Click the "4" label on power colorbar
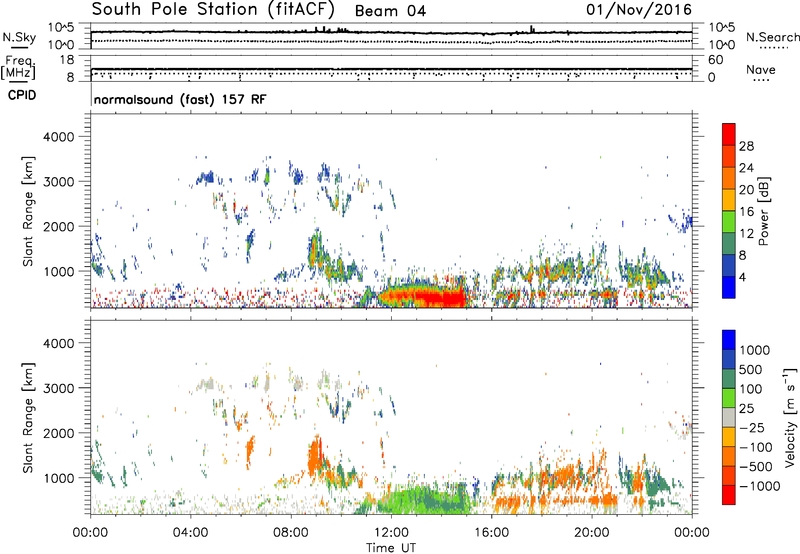The width and height of the screenshot is (800, 554). [743, 278]
